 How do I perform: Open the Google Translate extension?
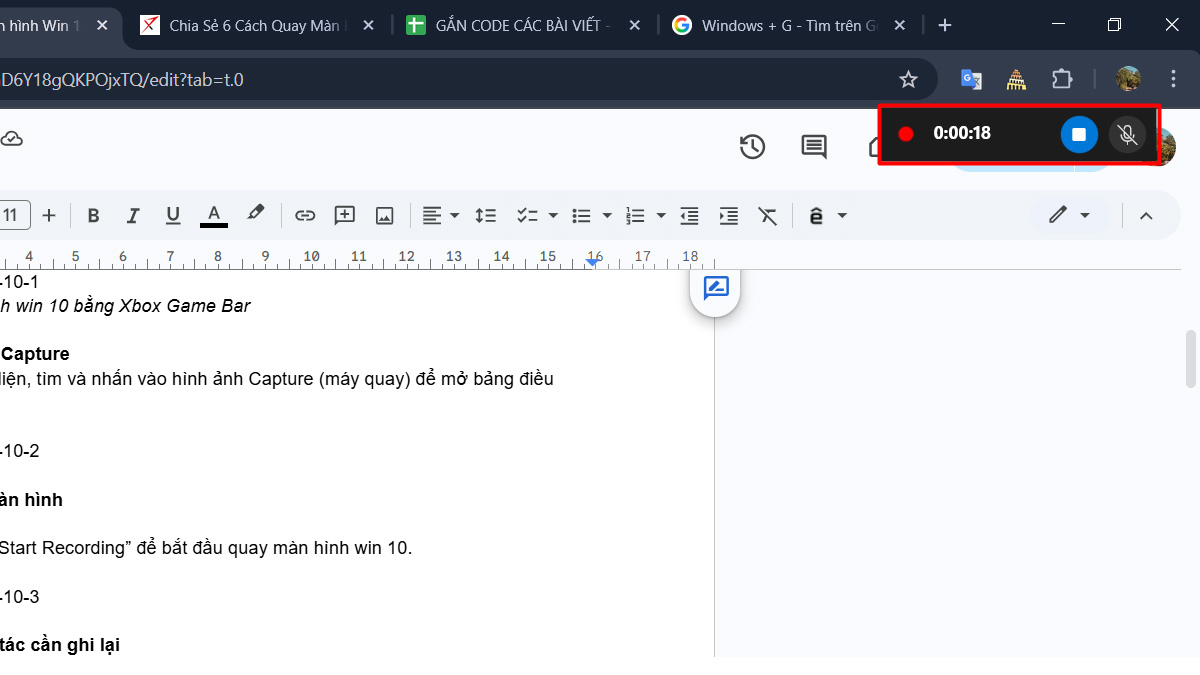tap(970, 79)
